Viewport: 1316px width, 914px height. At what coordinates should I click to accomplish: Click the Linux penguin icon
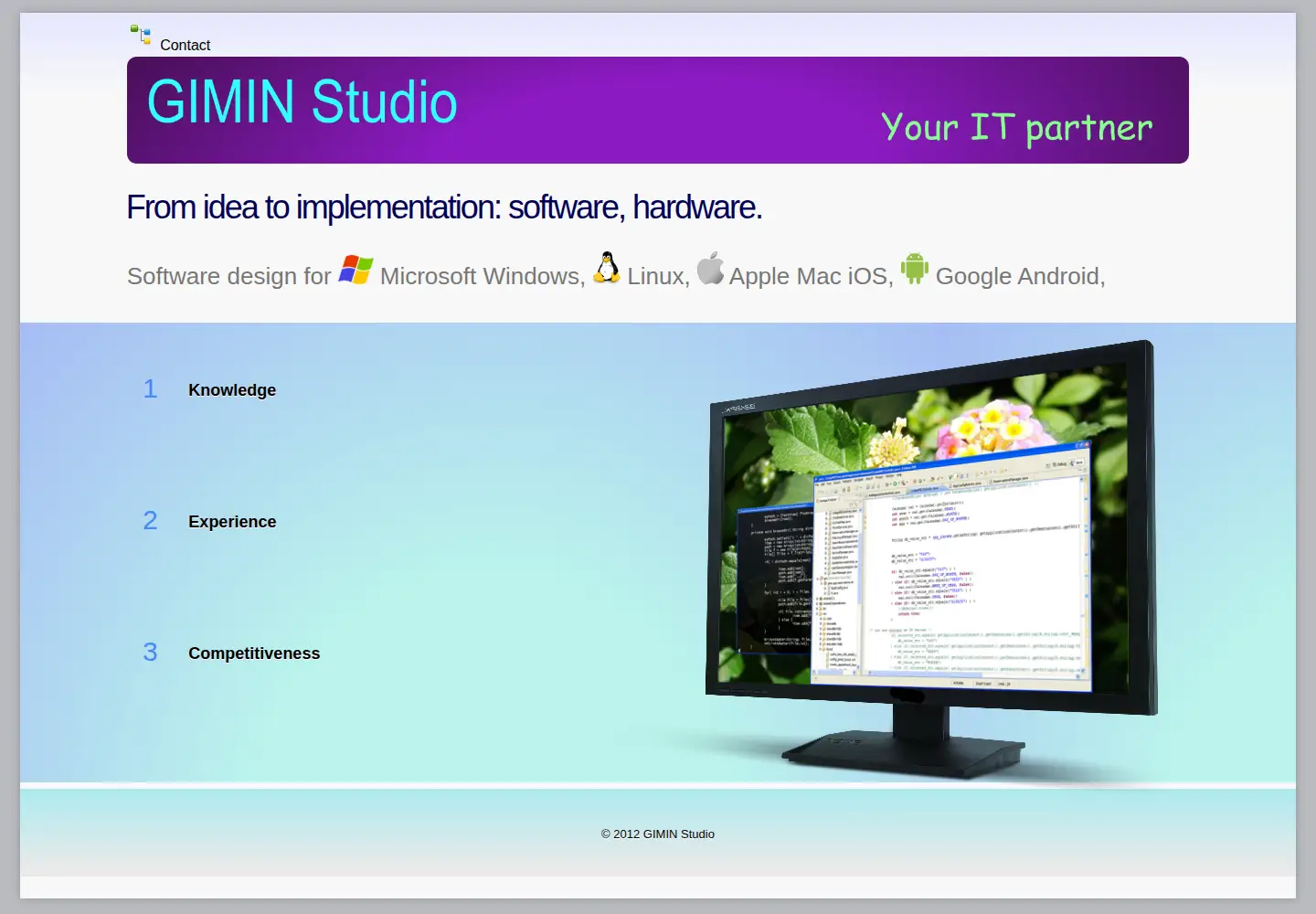click(x=607, y=268)
